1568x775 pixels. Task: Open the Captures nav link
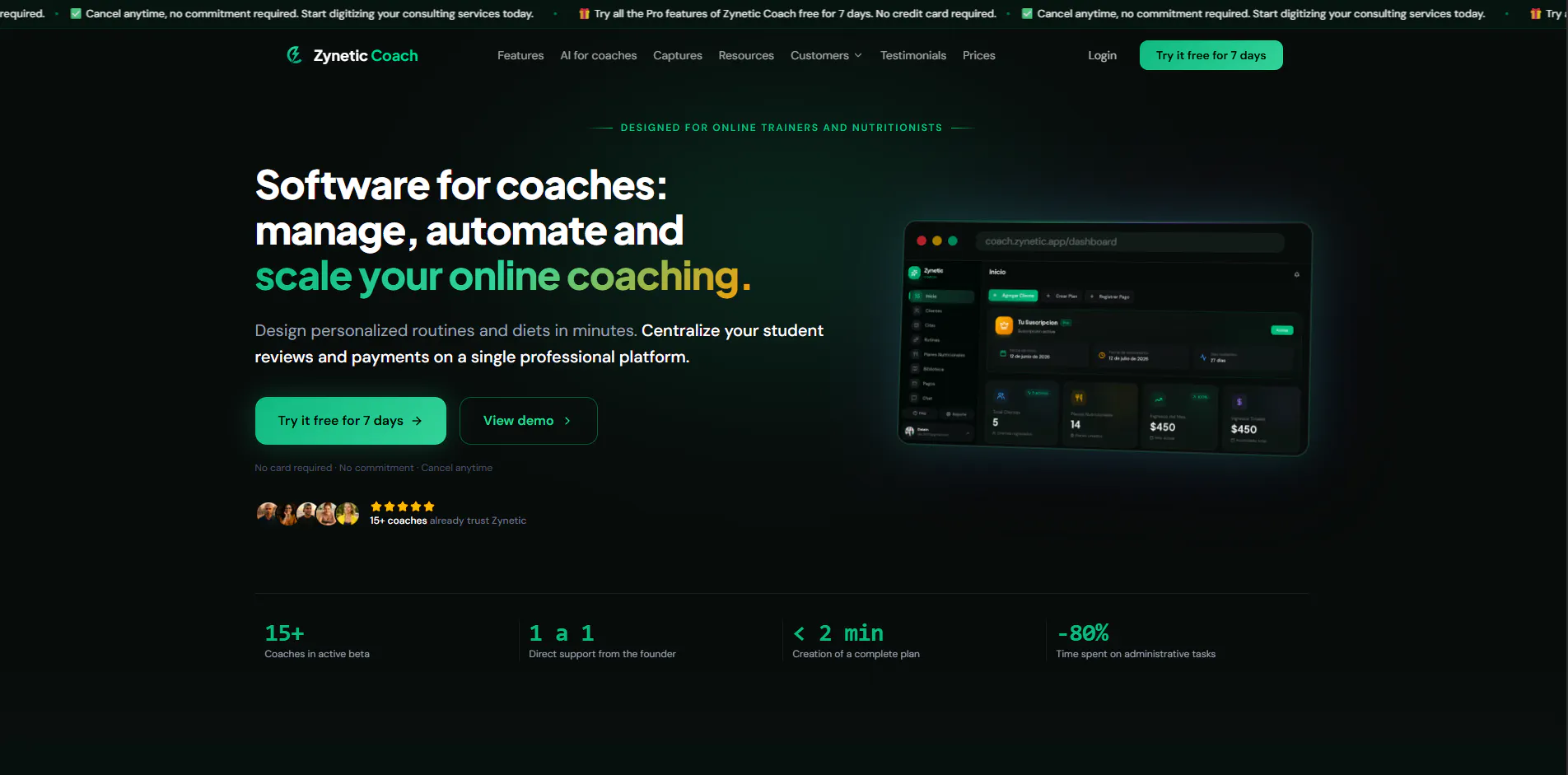(x=678, y=55)
